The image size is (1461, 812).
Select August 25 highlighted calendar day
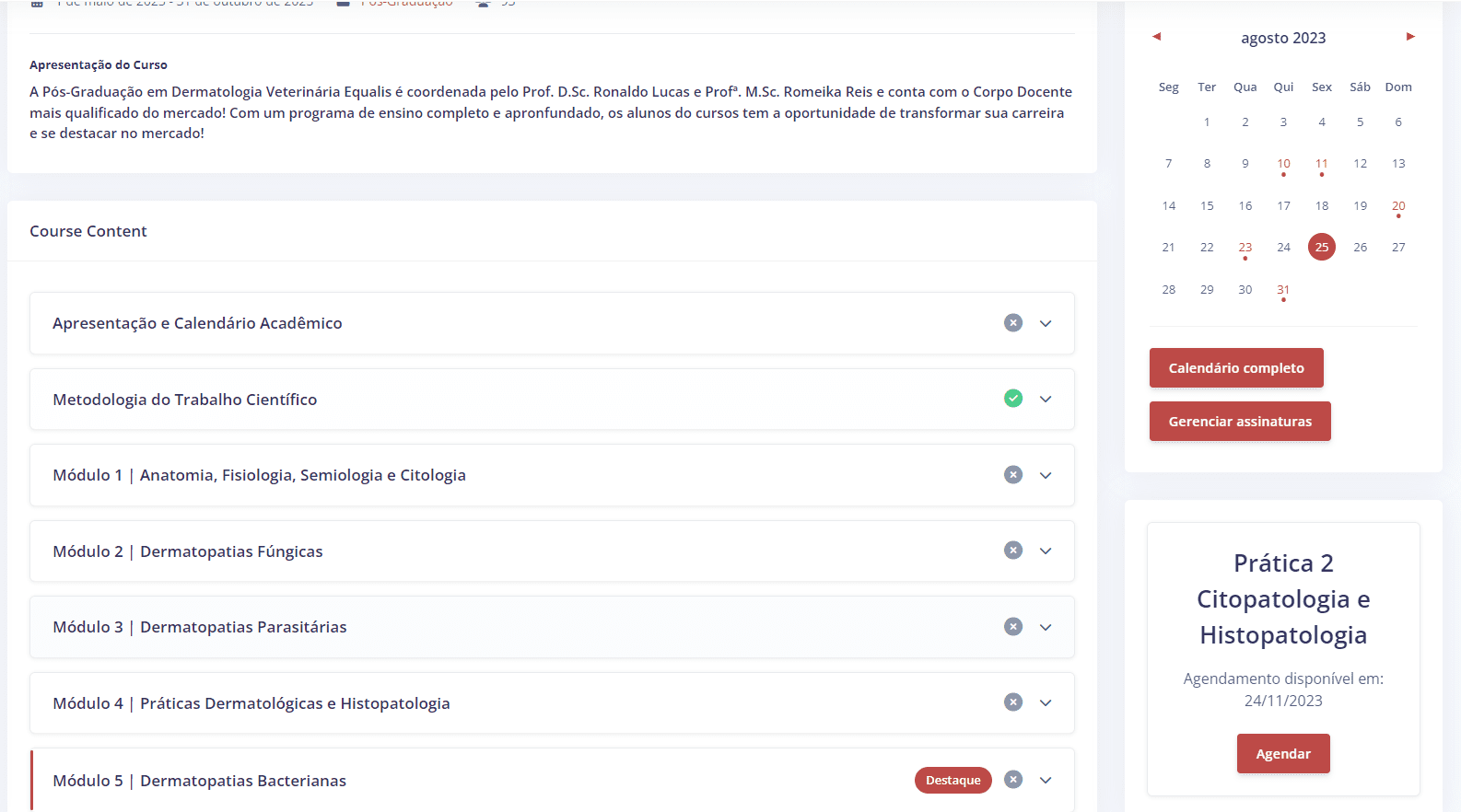click(1321, 247)
